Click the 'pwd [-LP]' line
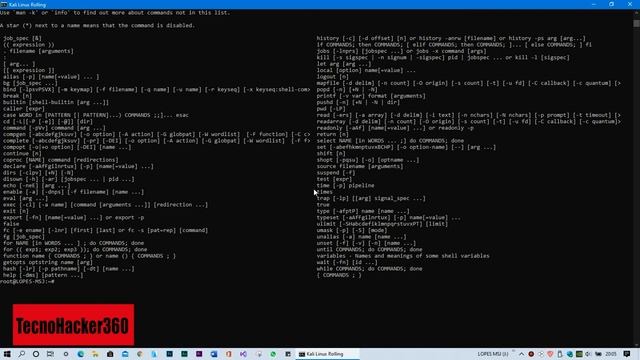 point(331,109)
